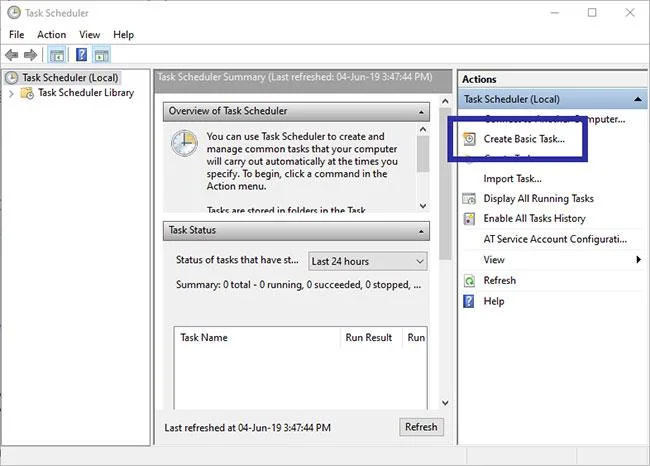
Task: Click the clock icon in Overview section
Action: (x=184, y=143)
